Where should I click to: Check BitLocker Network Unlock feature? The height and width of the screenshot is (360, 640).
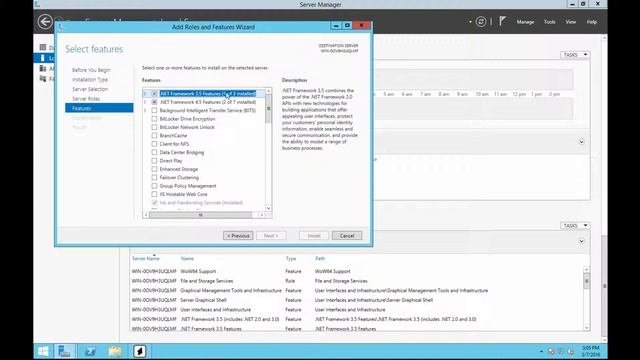[x=154, y=127]
